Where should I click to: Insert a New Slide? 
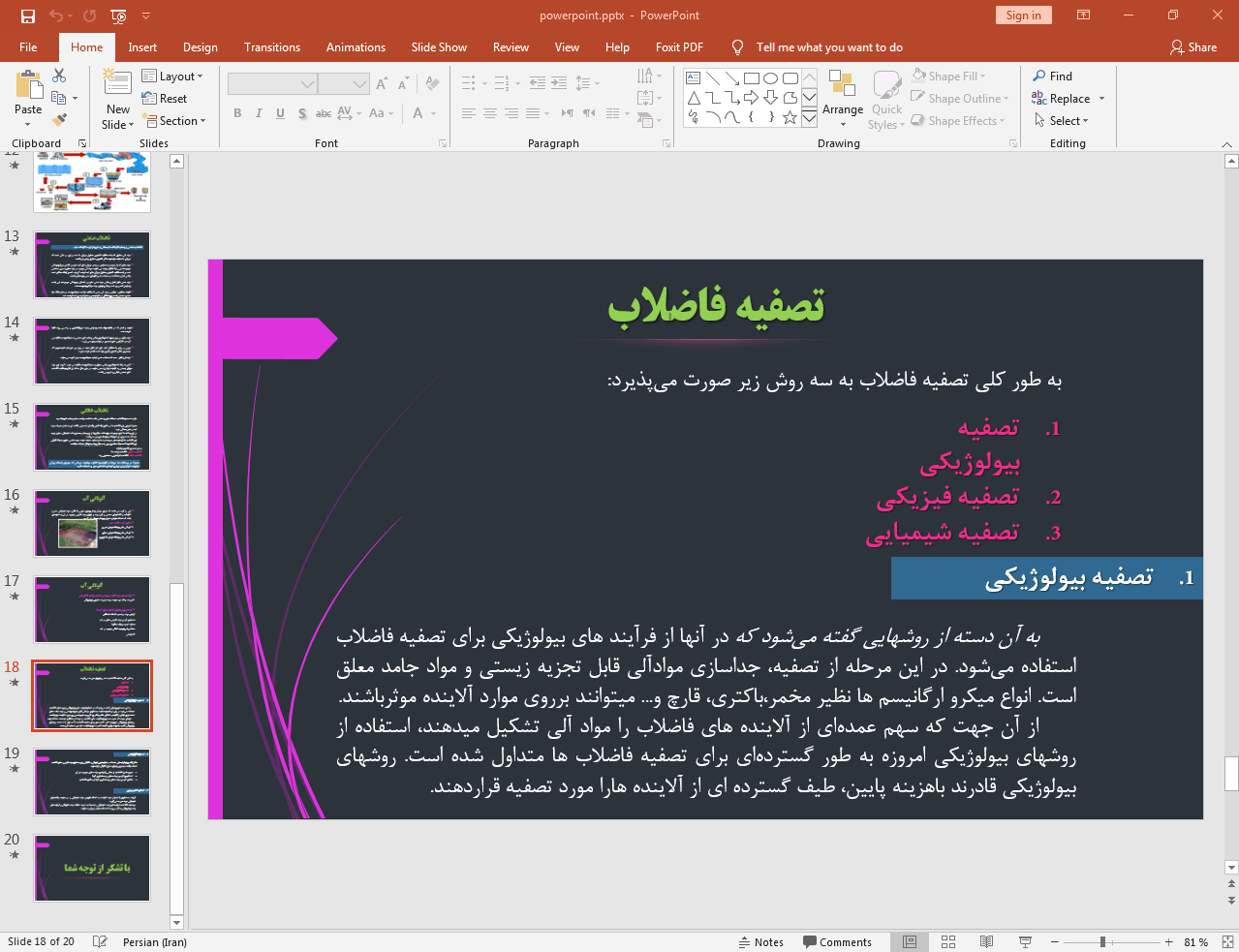click(x=118, y=100)
